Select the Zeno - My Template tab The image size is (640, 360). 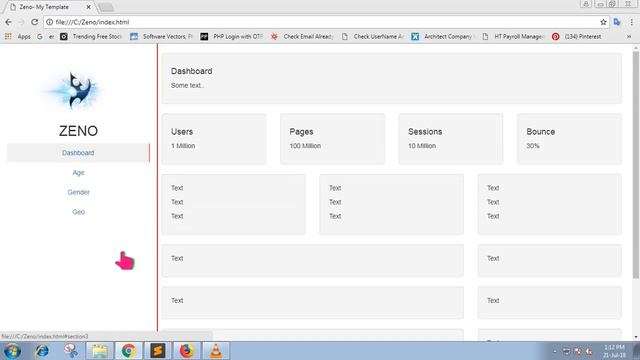pyautogui.click(x=49, y=7)
